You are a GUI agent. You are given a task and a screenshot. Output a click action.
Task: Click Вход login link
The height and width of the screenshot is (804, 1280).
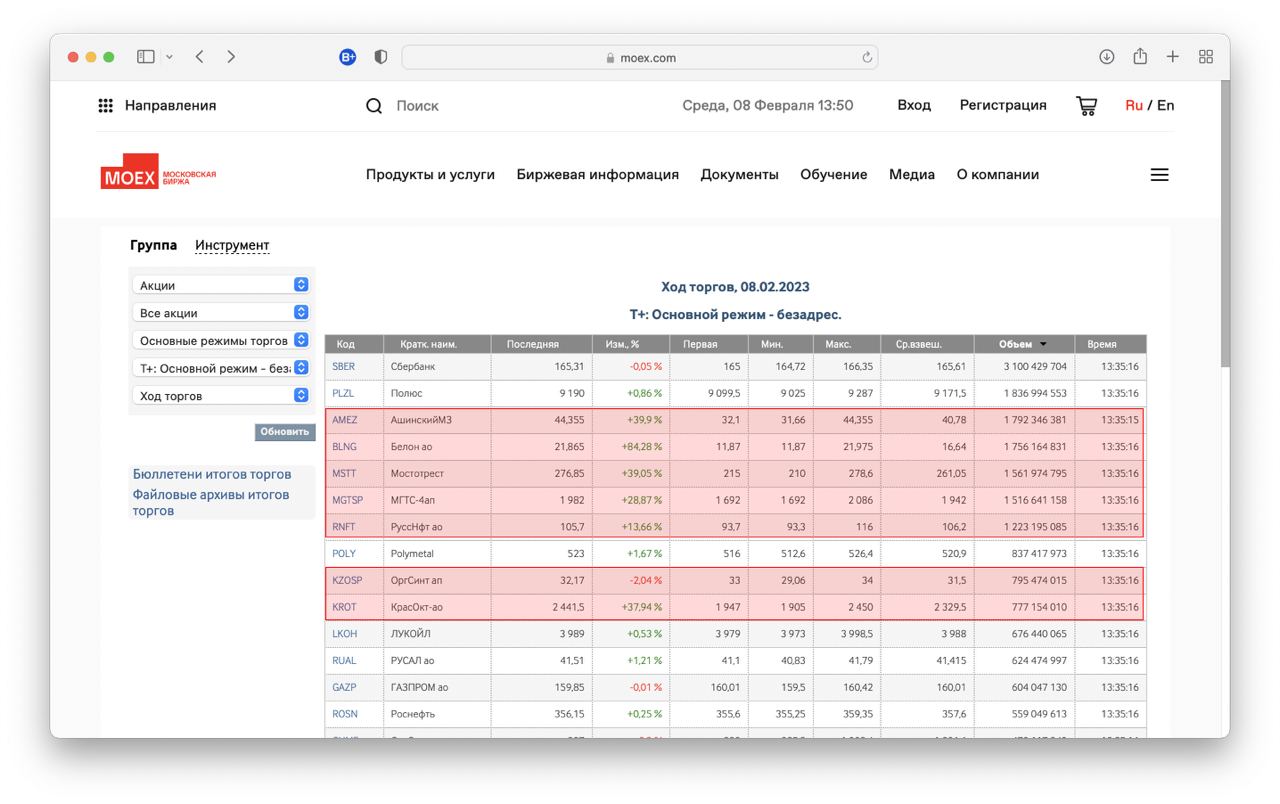[x=914, y=105]
